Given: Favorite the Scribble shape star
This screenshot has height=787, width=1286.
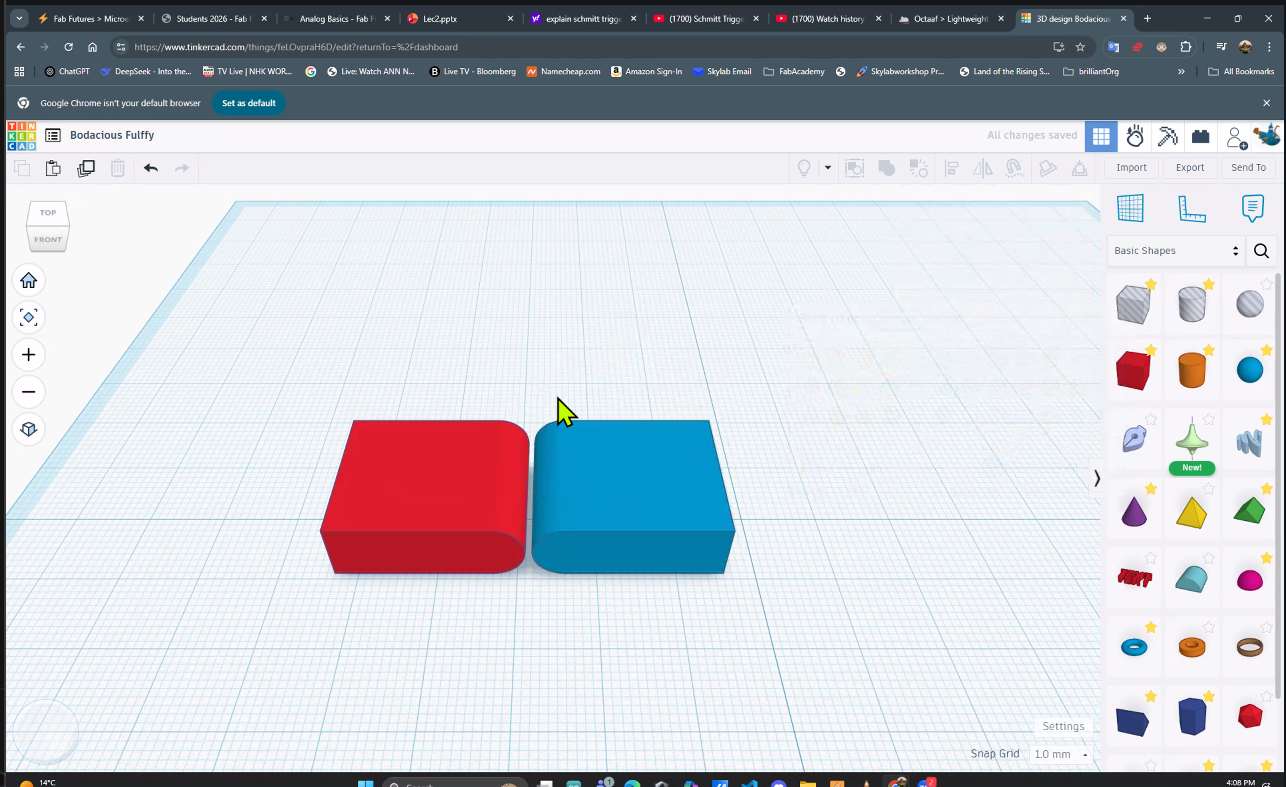Looking at the screenshot, I should pyautogui.click(x=1151, y=420).
